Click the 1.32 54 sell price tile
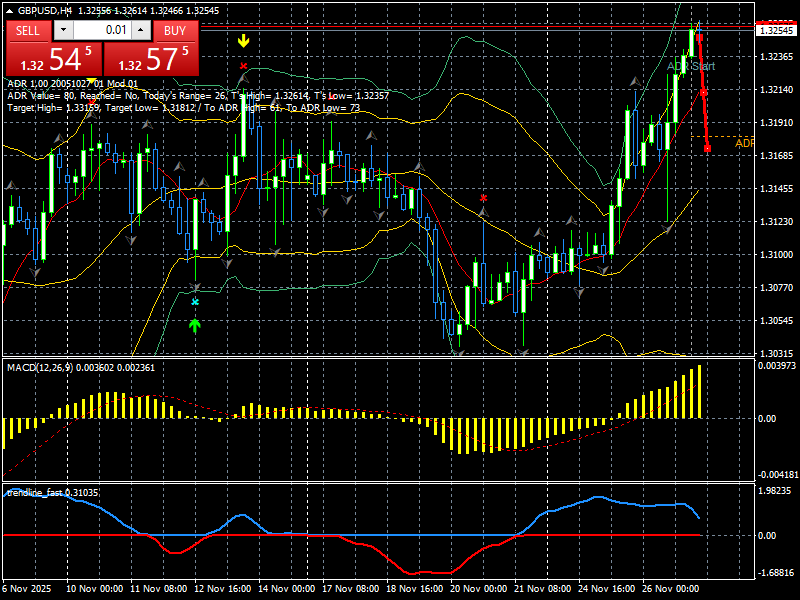 point(54,59)
